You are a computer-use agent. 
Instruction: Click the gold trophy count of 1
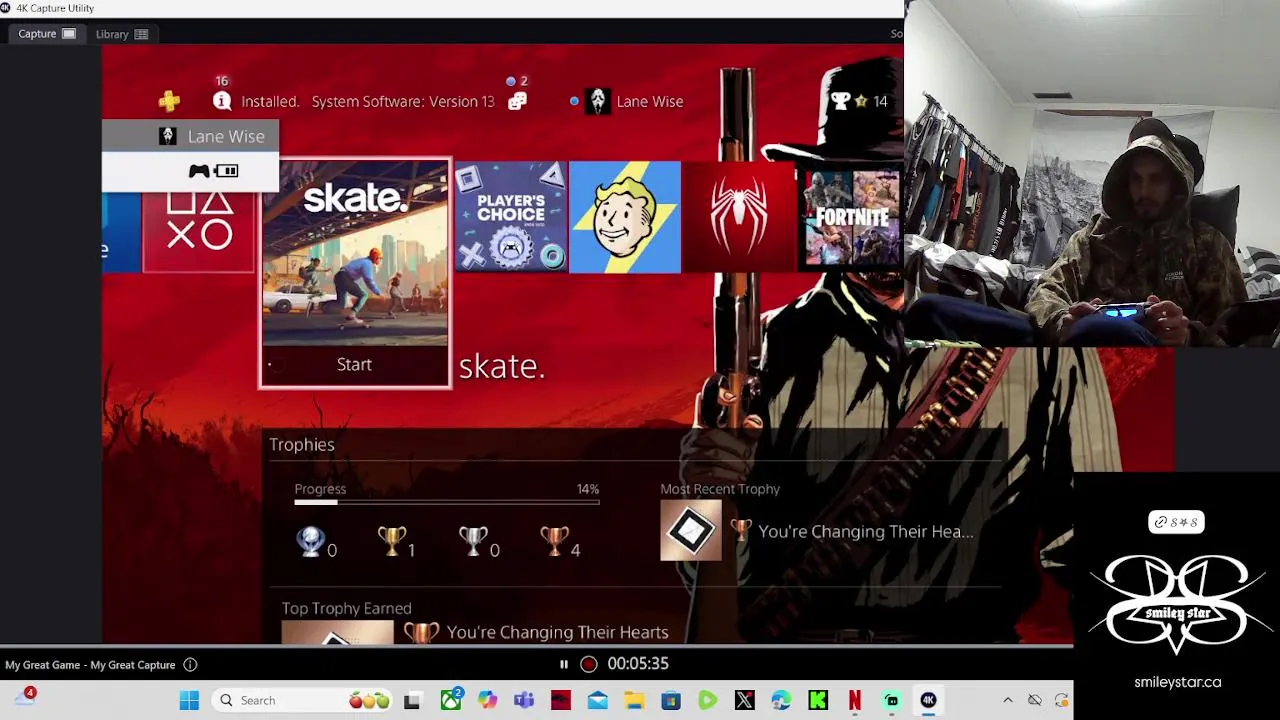pyautogui.click(x=397, y=543)
